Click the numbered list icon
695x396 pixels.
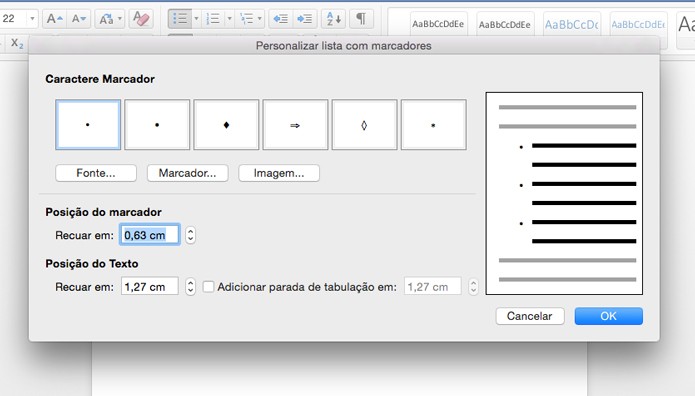[x=213, y=19]
